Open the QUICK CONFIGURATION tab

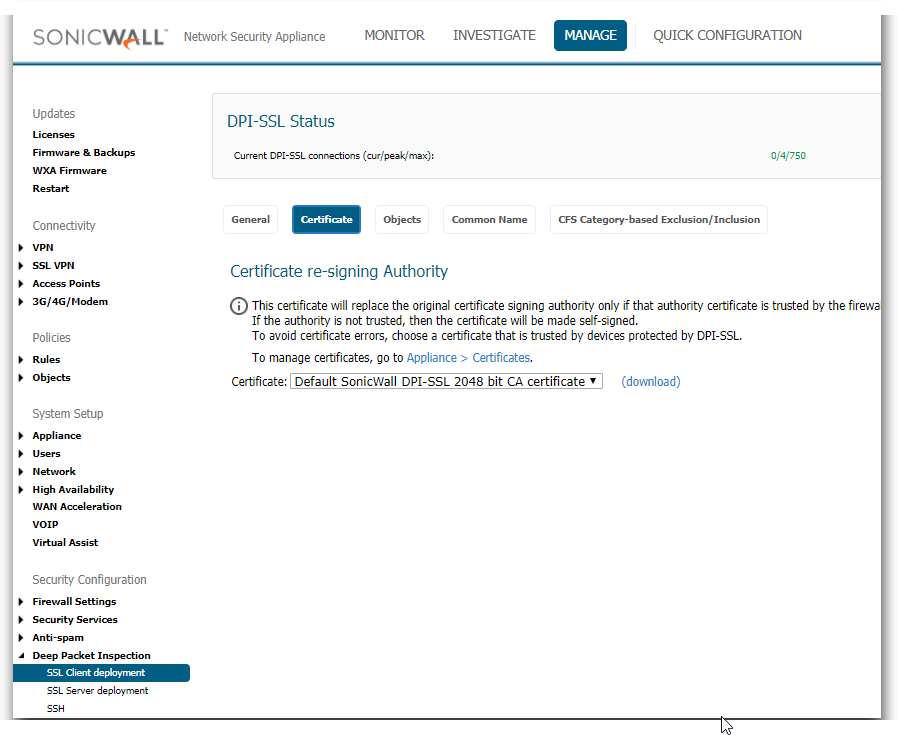(727, 36)
